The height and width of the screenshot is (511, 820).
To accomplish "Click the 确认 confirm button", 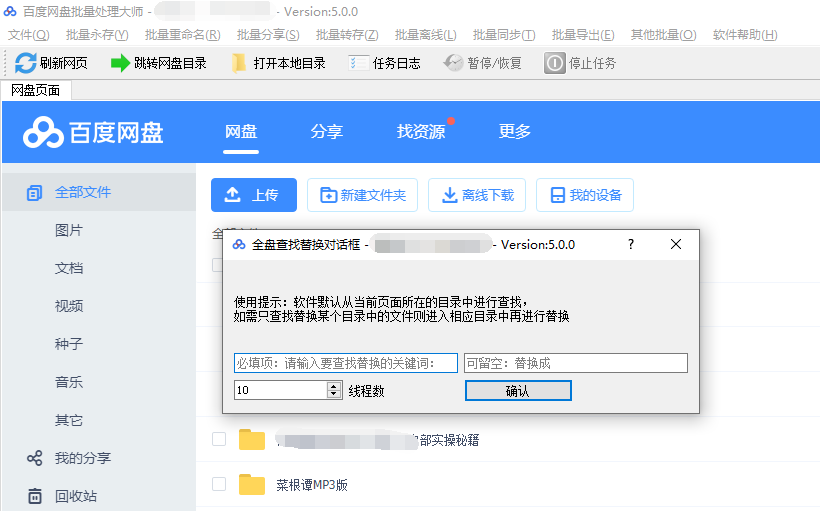I will tap(518, 391).
